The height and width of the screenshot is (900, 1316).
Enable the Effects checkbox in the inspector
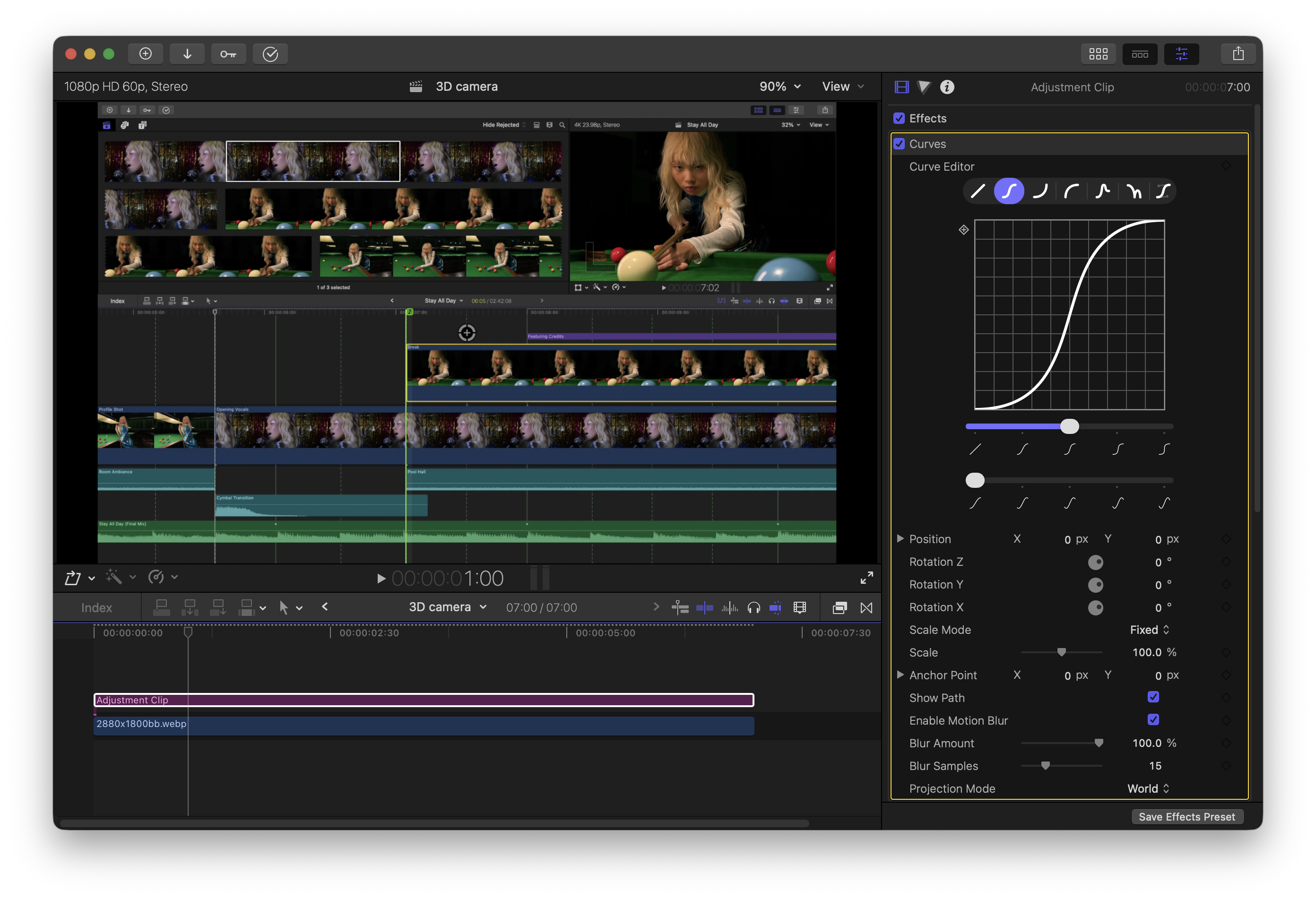click(x=899, y=118)
